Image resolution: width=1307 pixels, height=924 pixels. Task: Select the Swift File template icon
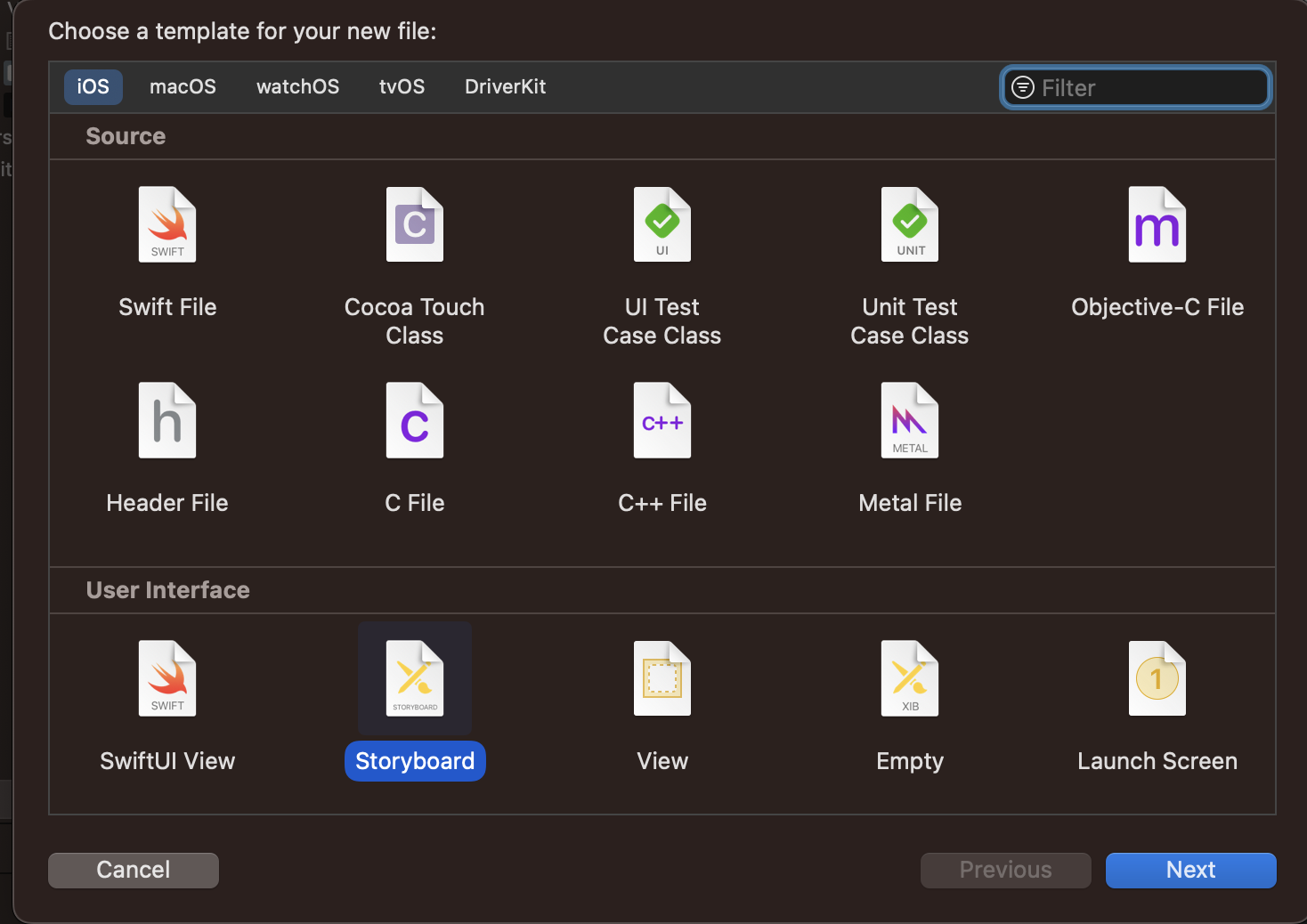(x=167, y=224)
